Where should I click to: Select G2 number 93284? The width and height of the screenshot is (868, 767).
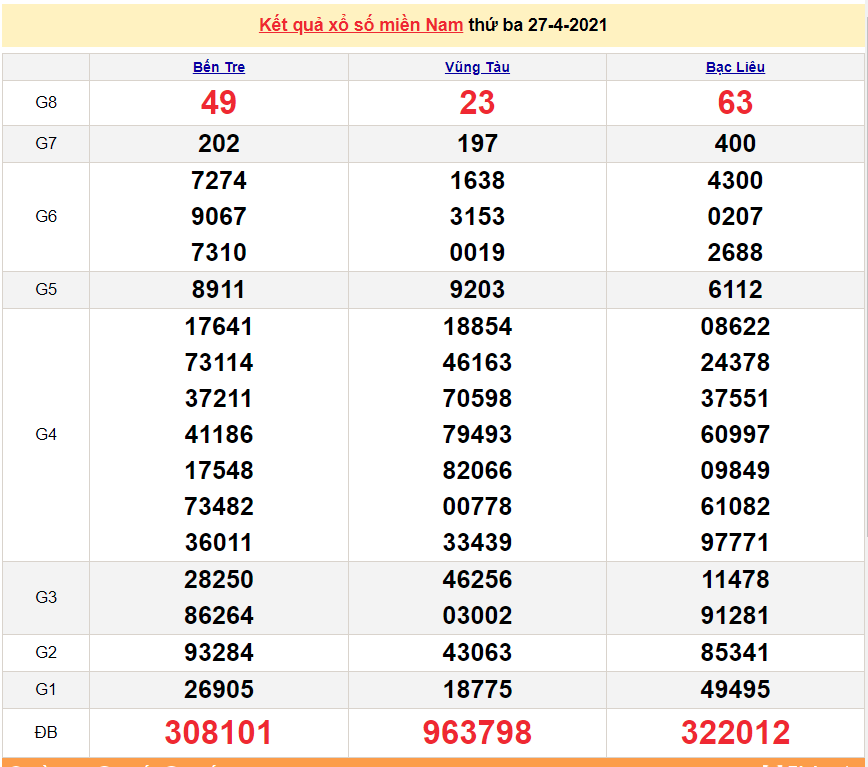click(x=219, y=652)
